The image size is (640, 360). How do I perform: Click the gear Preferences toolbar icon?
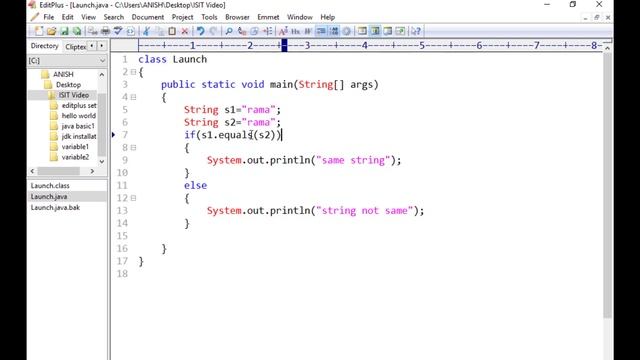click(347, 31)
